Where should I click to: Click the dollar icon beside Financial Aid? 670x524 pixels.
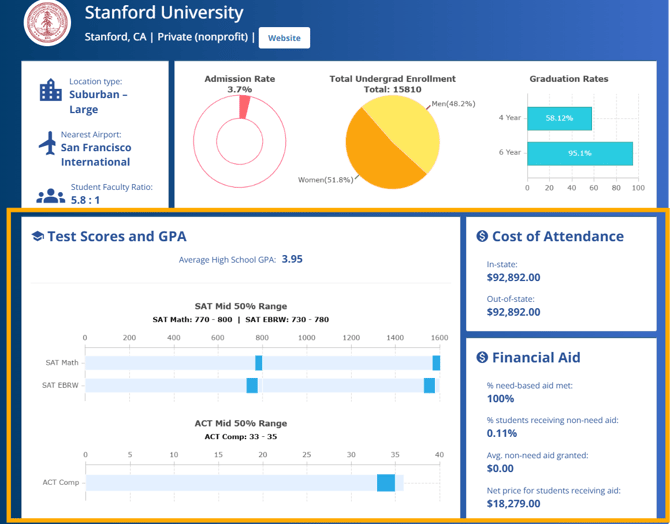[x=482, y=357]
